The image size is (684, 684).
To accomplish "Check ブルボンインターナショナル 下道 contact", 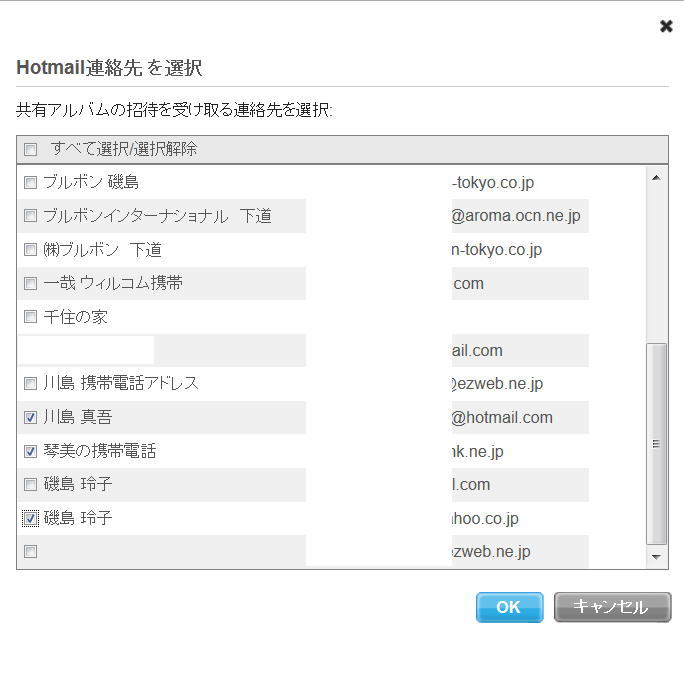I will [x=31, y=215].
